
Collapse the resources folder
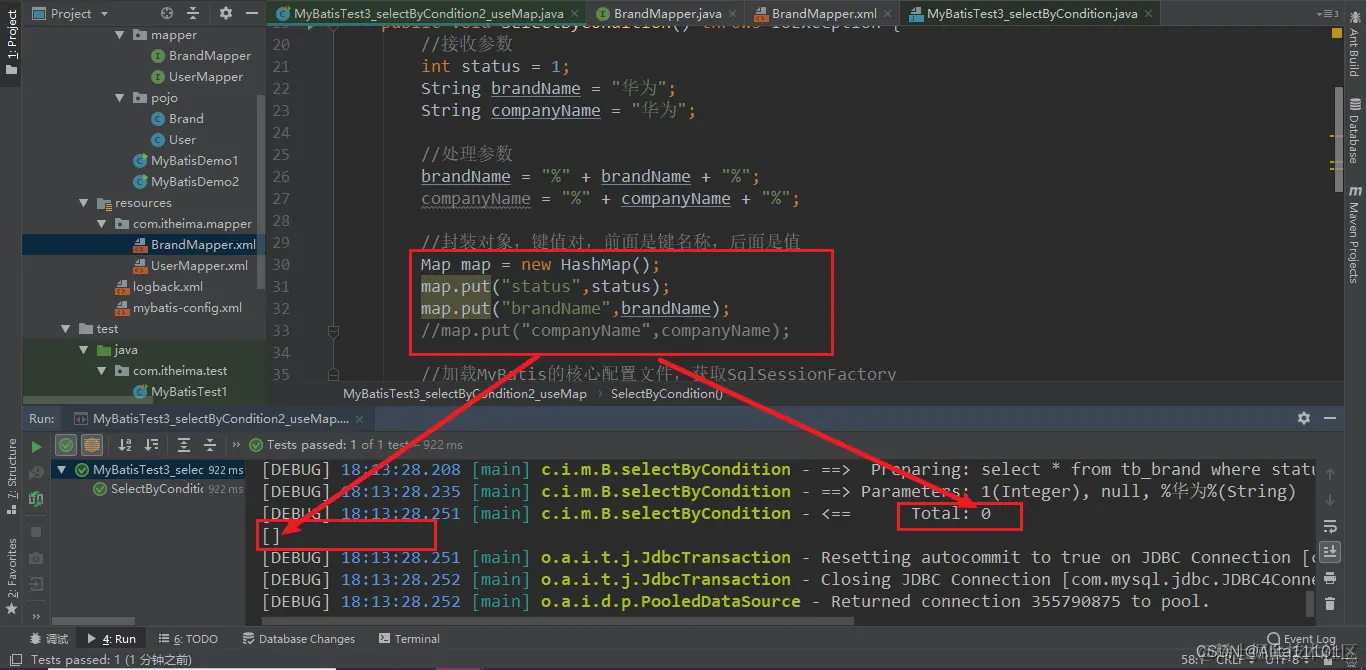pos(85,203)
